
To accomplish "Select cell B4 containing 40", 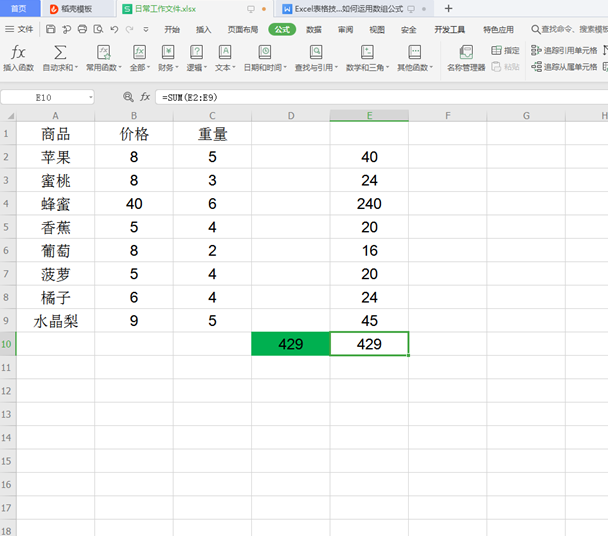I will click(134, 204).
